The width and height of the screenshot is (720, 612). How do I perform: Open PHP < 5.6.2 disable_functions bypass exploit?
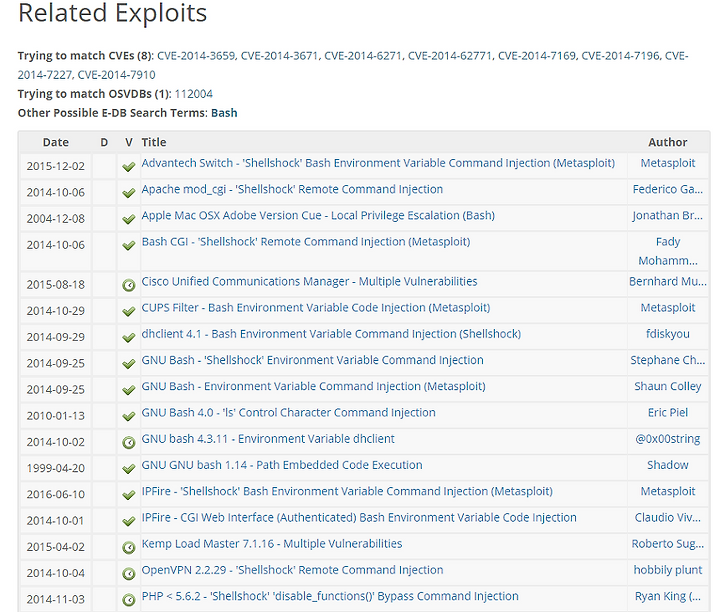point(330,596)
